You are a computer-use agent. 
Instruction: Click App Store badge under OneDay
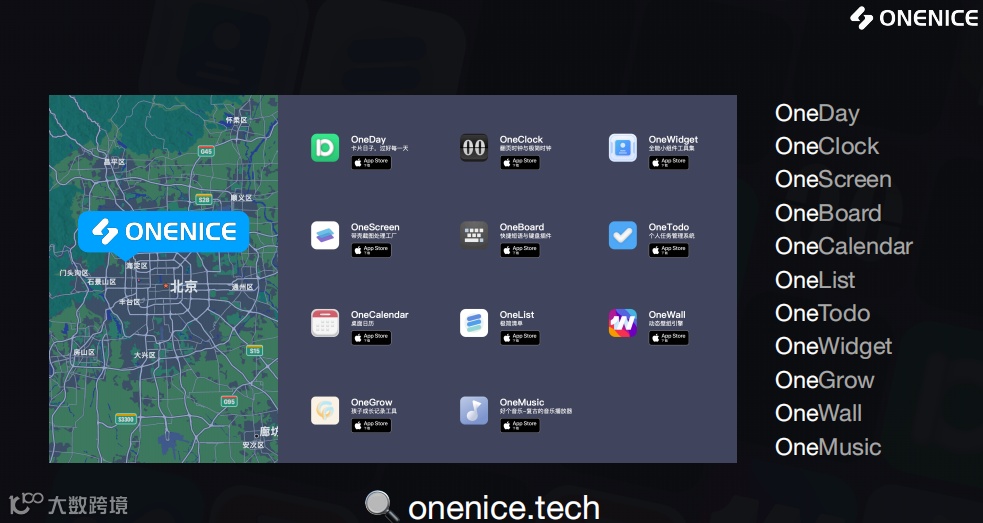click(371, 162)
